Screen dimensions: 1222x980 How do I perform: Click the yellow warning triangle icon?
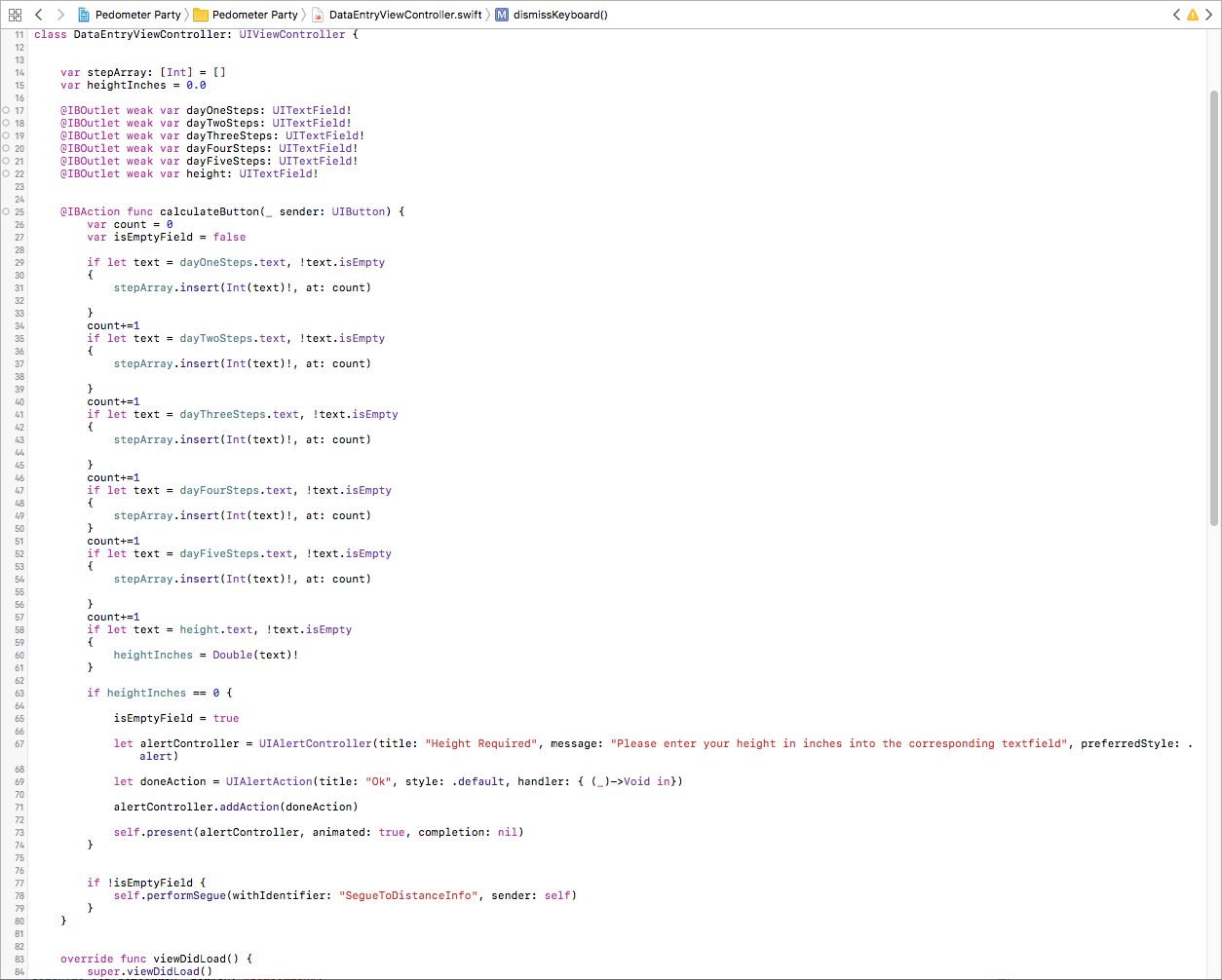1193,15
